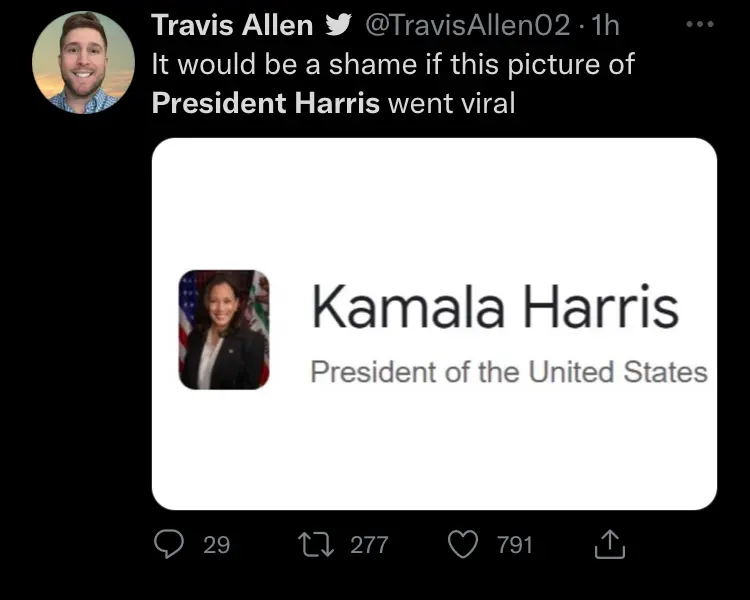Click the 1h tweet timestamp
The image size is (750, 600).
point(606,27)
